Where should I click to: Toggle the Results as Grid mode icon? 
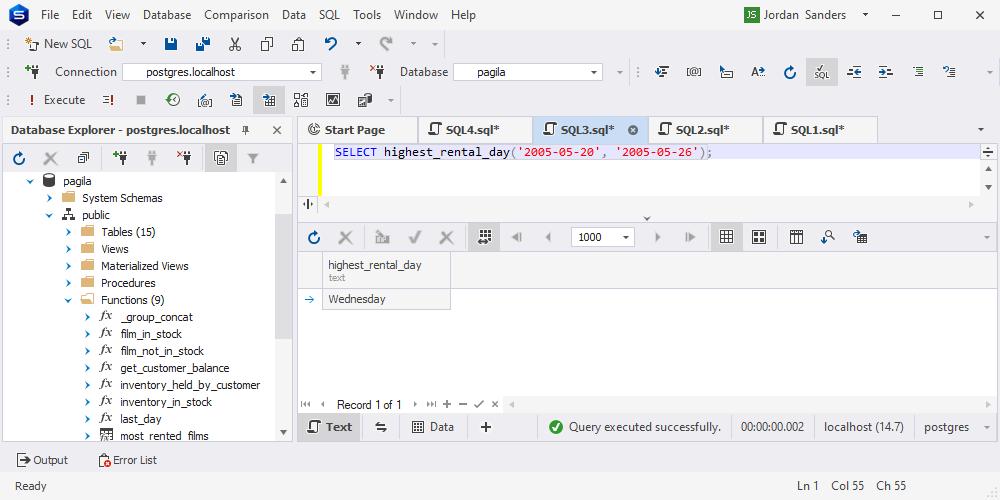[x=269, y=100]
